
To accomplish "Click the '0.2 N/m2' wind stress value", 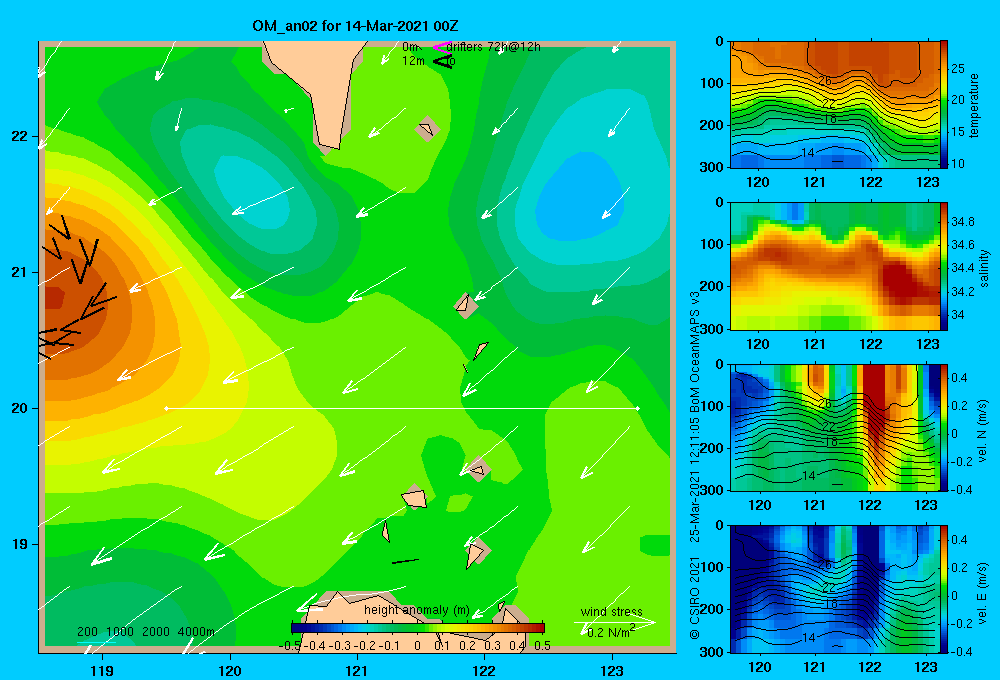I will (x=610, y=632).
